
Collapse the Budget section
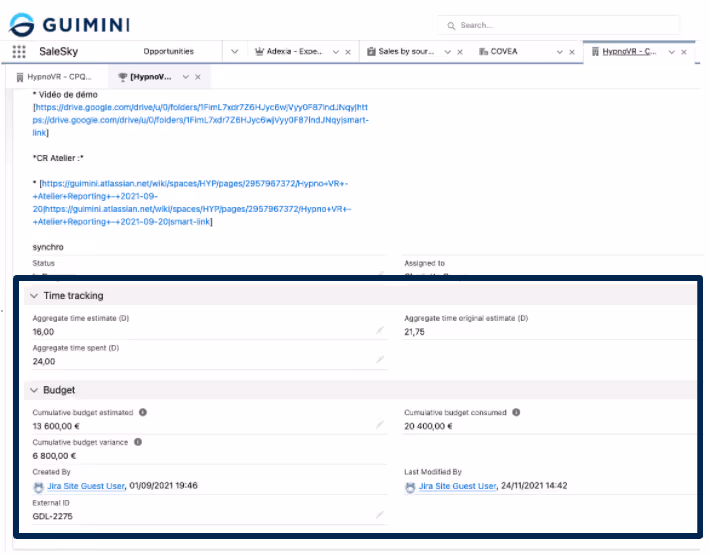coord(34,390)
